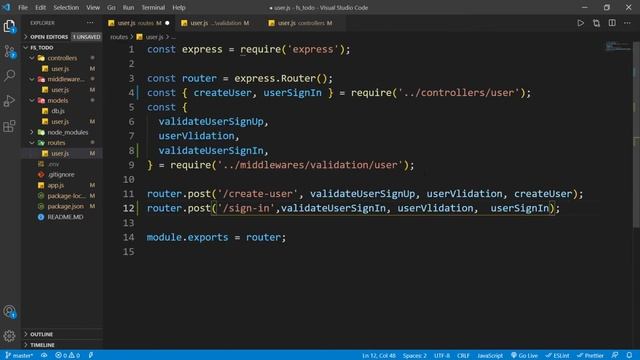
Task: Click CRLF end of line setting
Action: (x=463, y=356)
